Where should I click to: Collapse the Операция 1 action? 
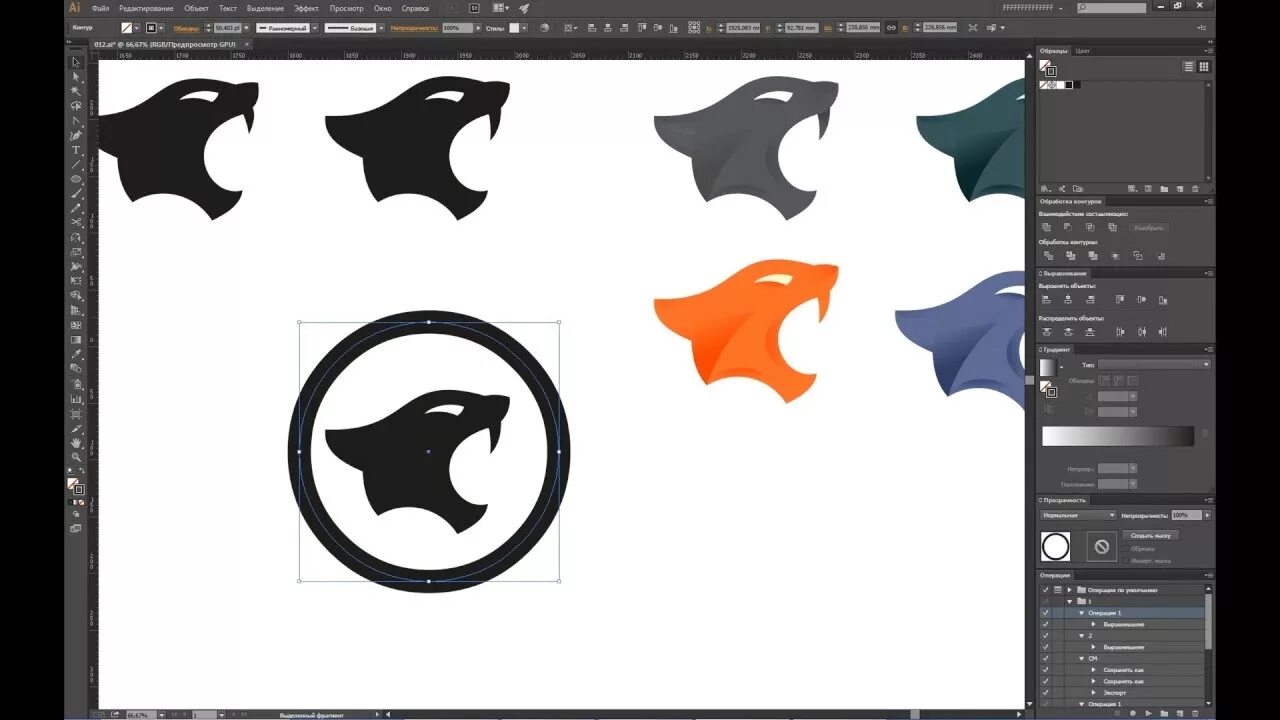1081,613
